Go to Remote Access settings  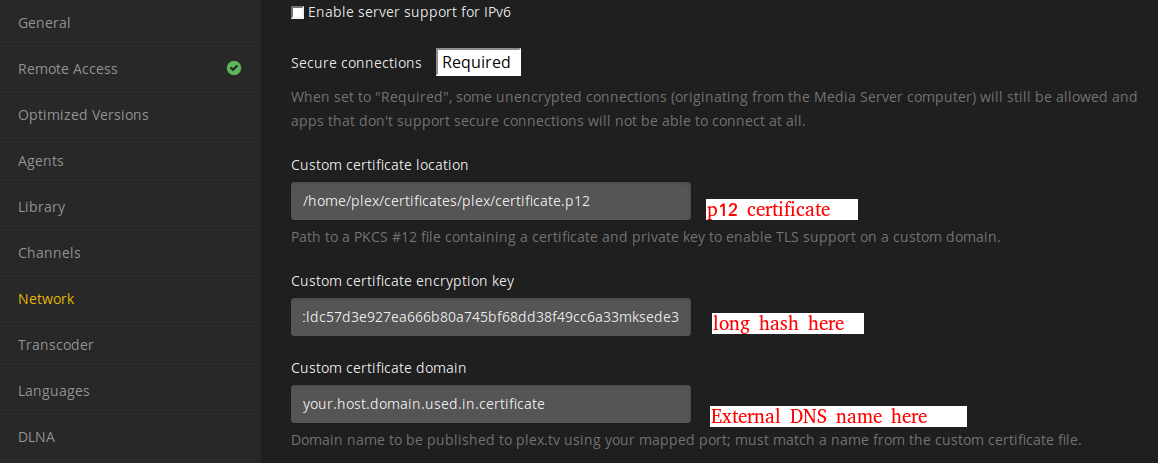tap(68, 69)
